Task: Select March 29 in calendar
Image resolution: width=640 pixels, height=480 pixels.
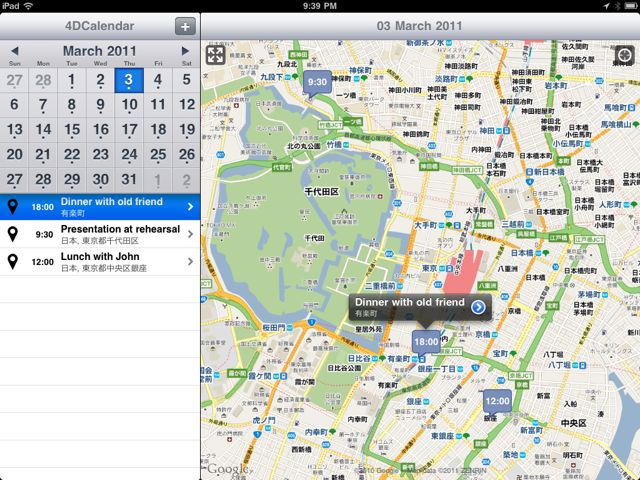Action: [x=71, y=180]
